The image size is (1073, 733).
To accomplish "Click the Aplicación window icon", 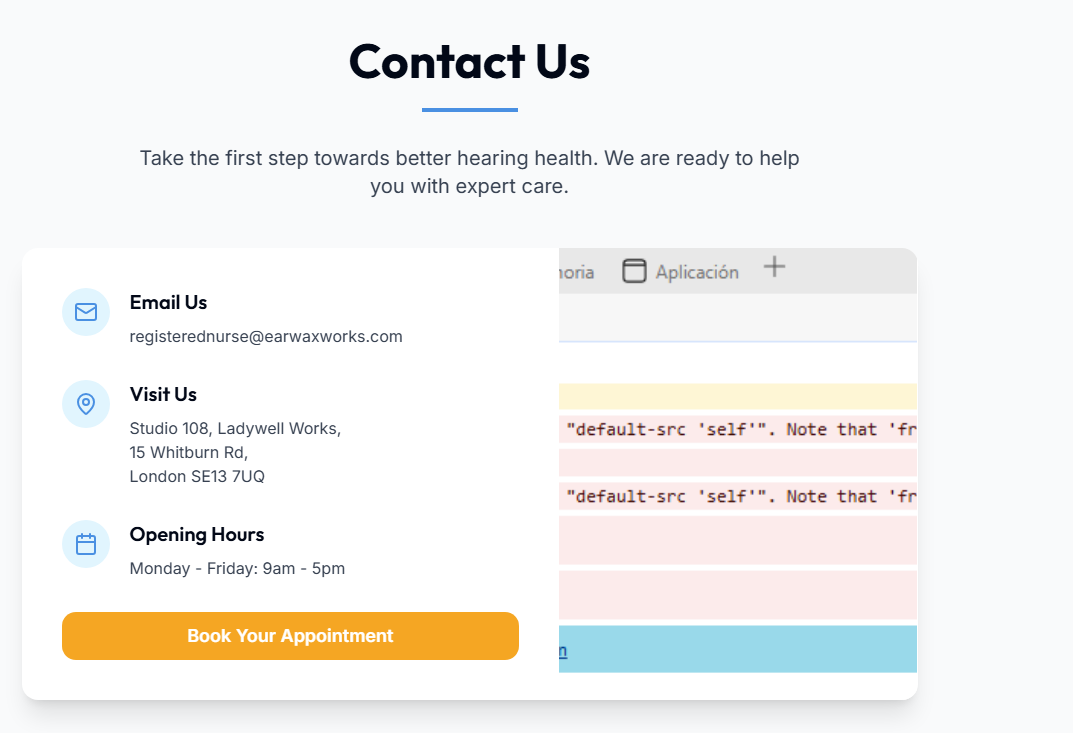I will click(634, 271).
